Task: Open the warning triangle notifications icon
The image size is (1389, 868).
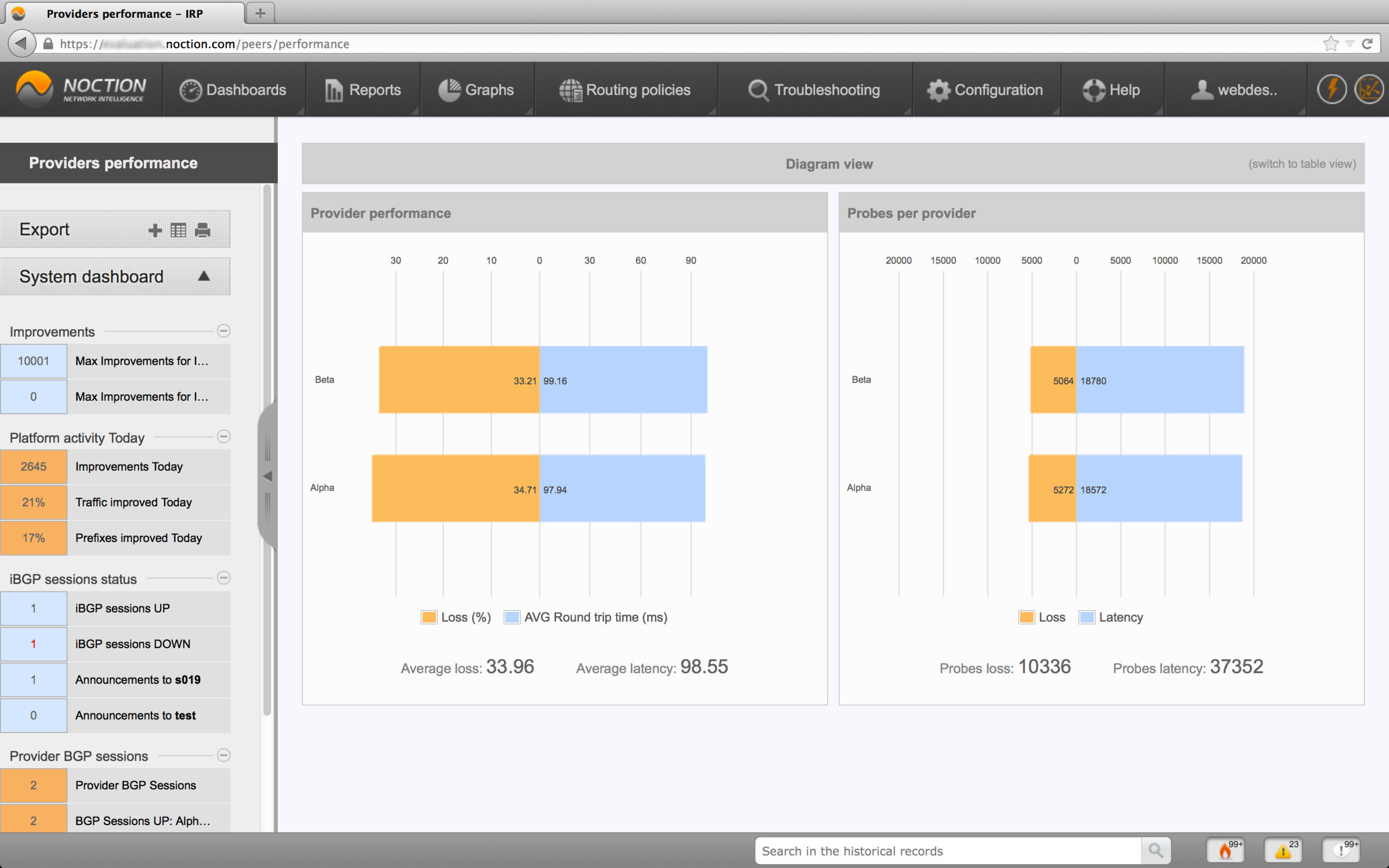Action: [1283, 850]
